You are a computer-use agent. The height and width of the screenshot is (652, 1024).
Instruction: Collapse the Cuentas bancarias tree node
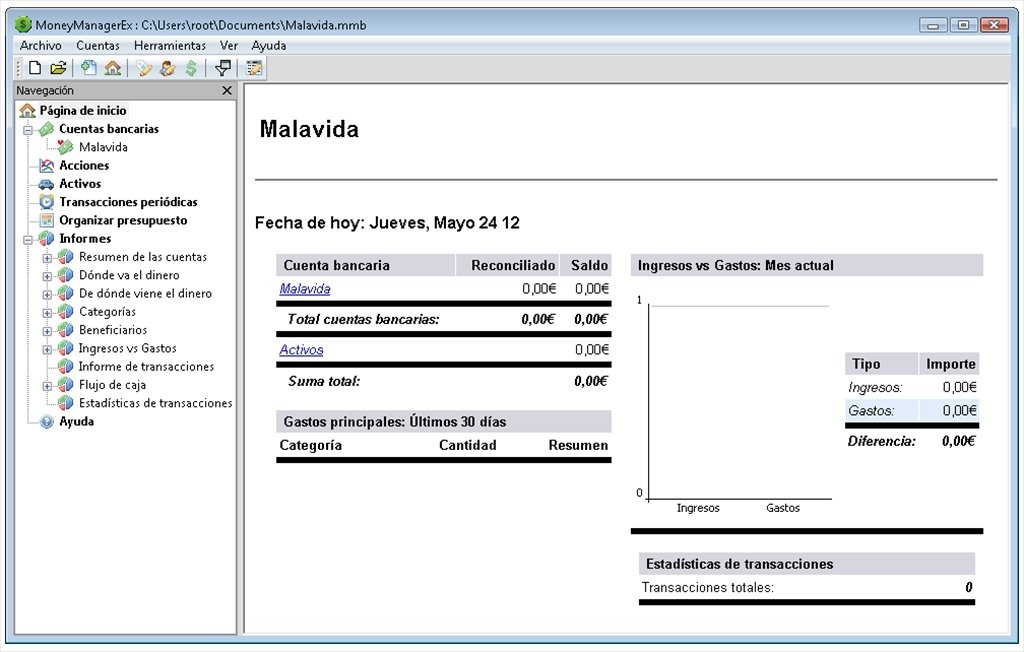tap(28, 129)
